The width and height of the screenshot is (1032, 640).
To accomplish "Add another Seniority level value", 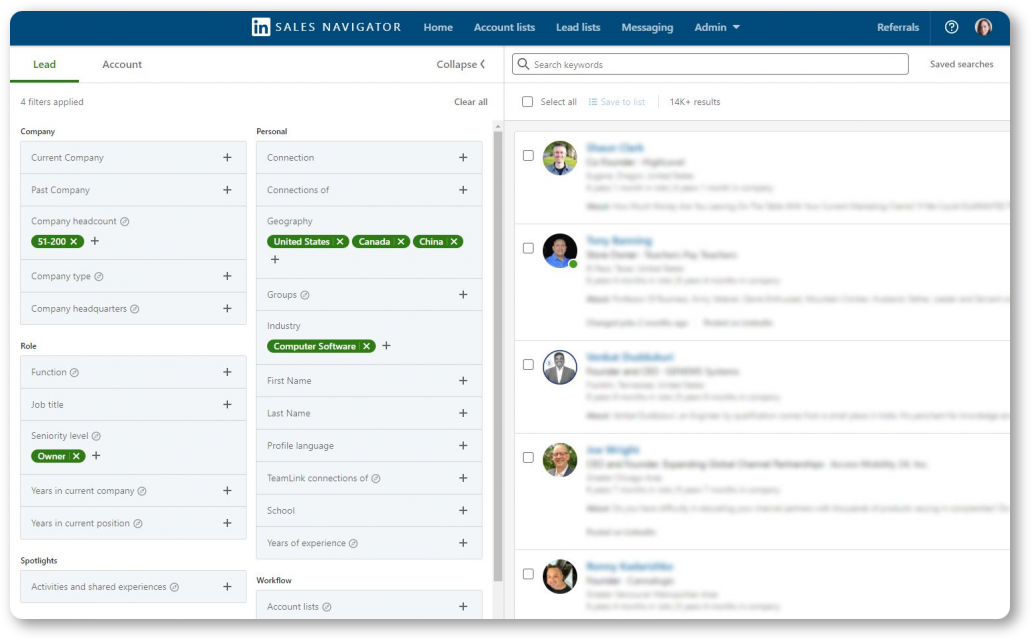I will 96,456.
